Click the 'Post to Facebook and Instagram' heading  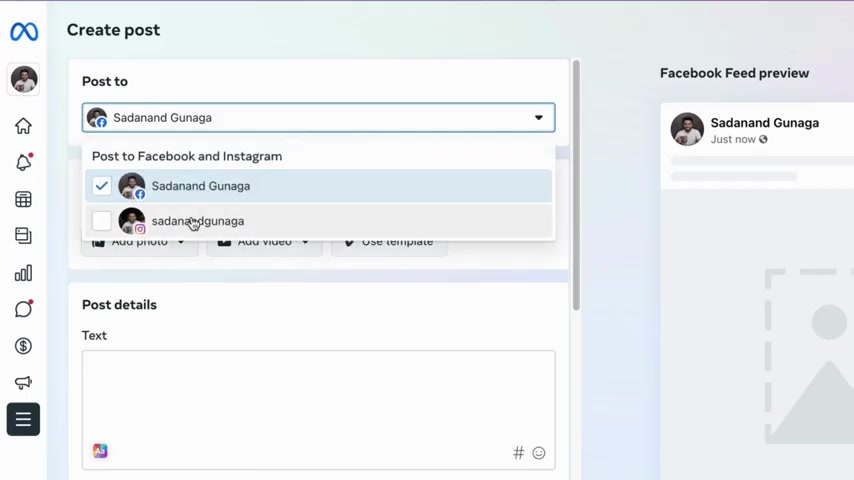[187, 156]
